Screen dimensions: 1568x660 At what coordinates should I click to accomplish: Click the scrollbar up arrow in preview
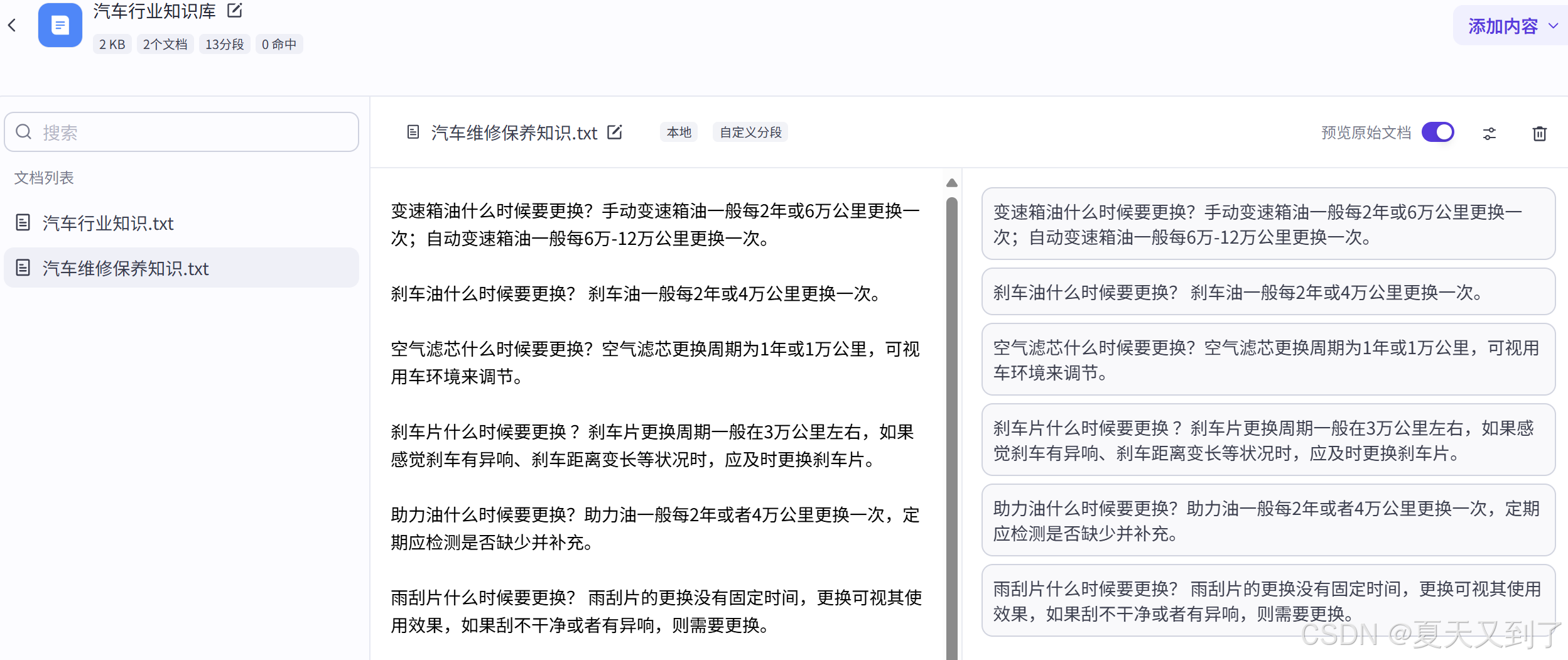click(952, 183)
